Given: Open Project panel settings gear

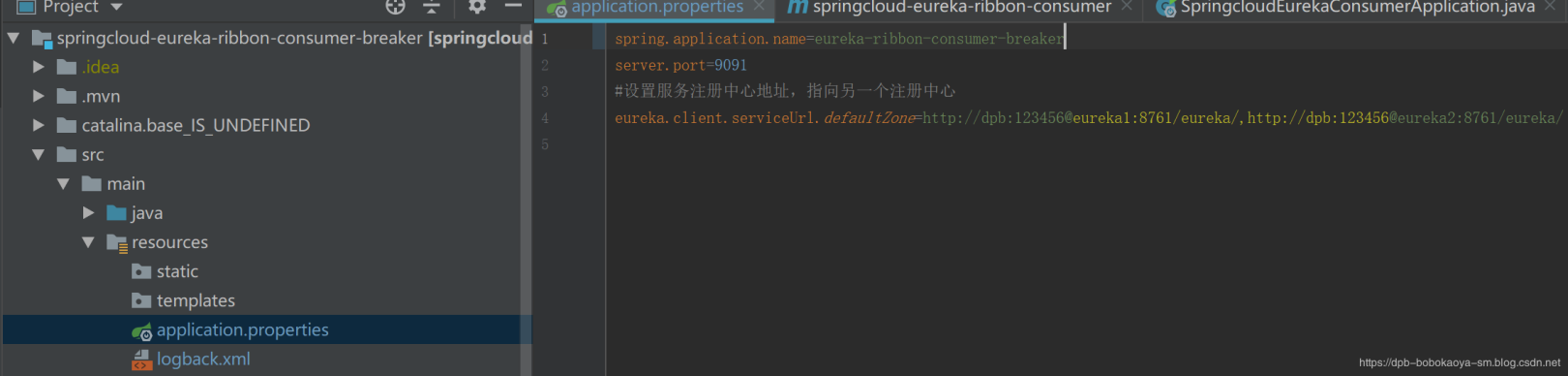Looking at the screenshot, I should click(476, 7).
